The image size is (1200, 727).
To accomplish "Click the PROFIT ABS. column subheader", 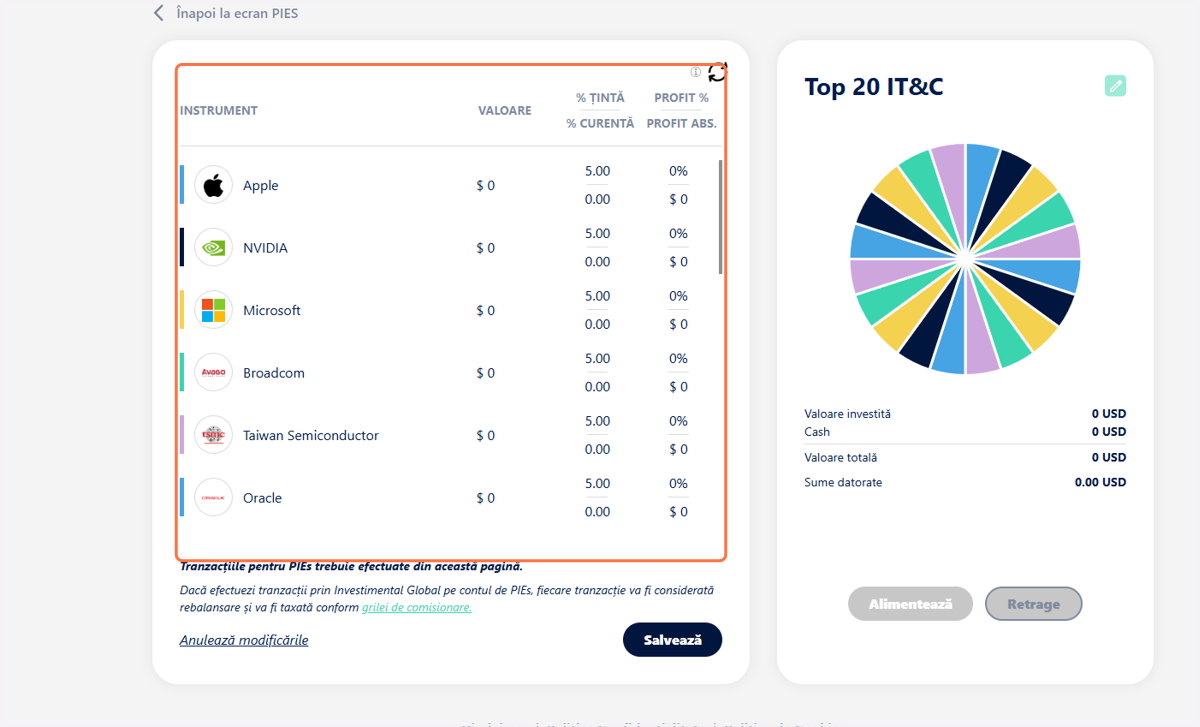I will [682, 124].
